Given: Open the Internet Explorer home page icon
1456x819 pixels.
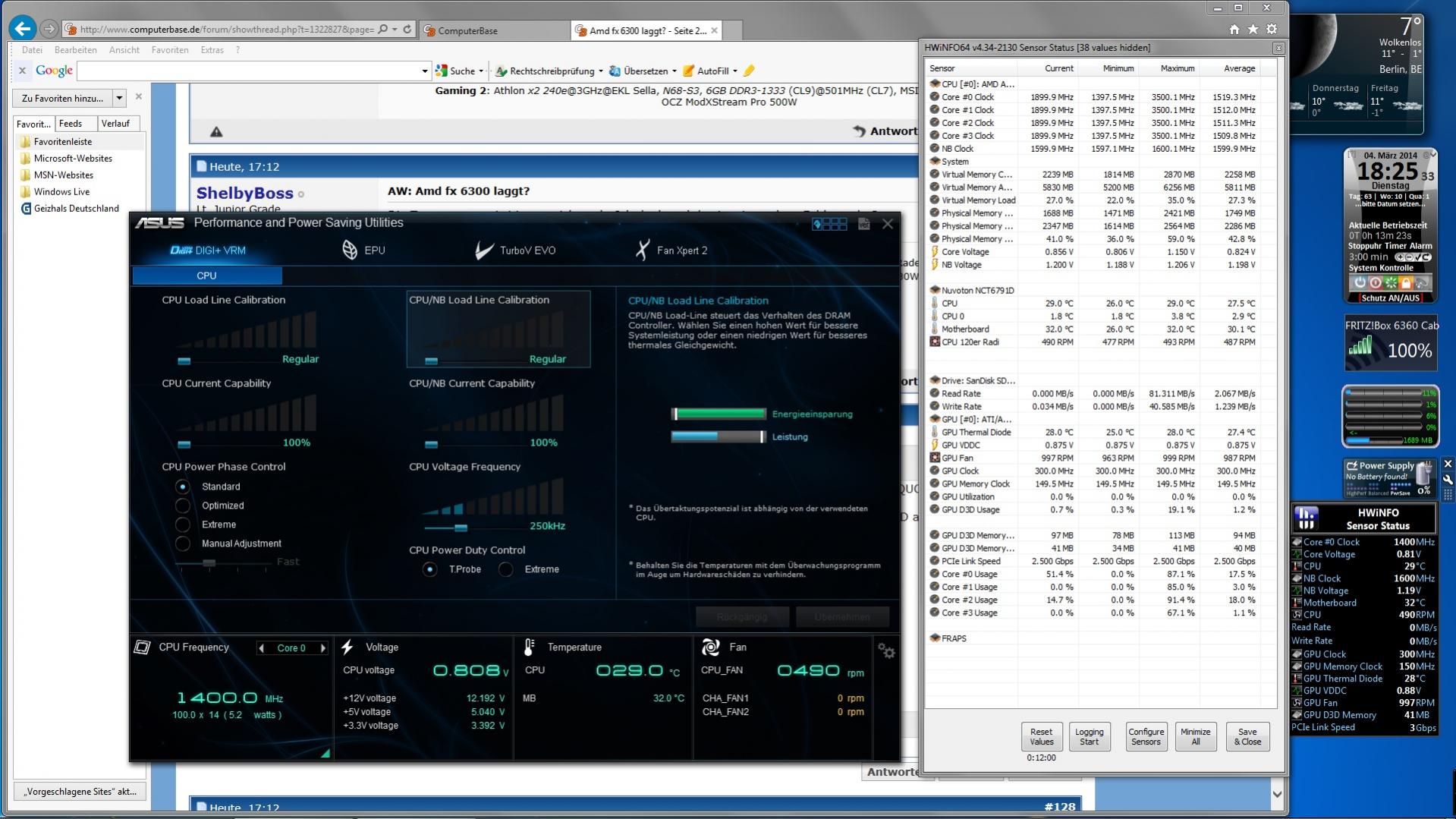Looking at the screenshot, I should click(1234, 29).
